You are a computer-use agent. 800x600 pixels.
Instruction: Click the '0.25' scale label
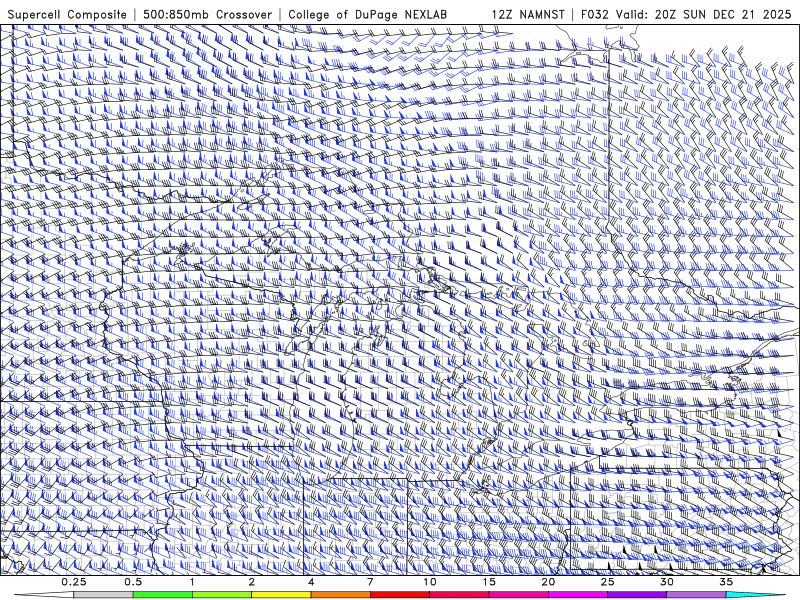74,582
